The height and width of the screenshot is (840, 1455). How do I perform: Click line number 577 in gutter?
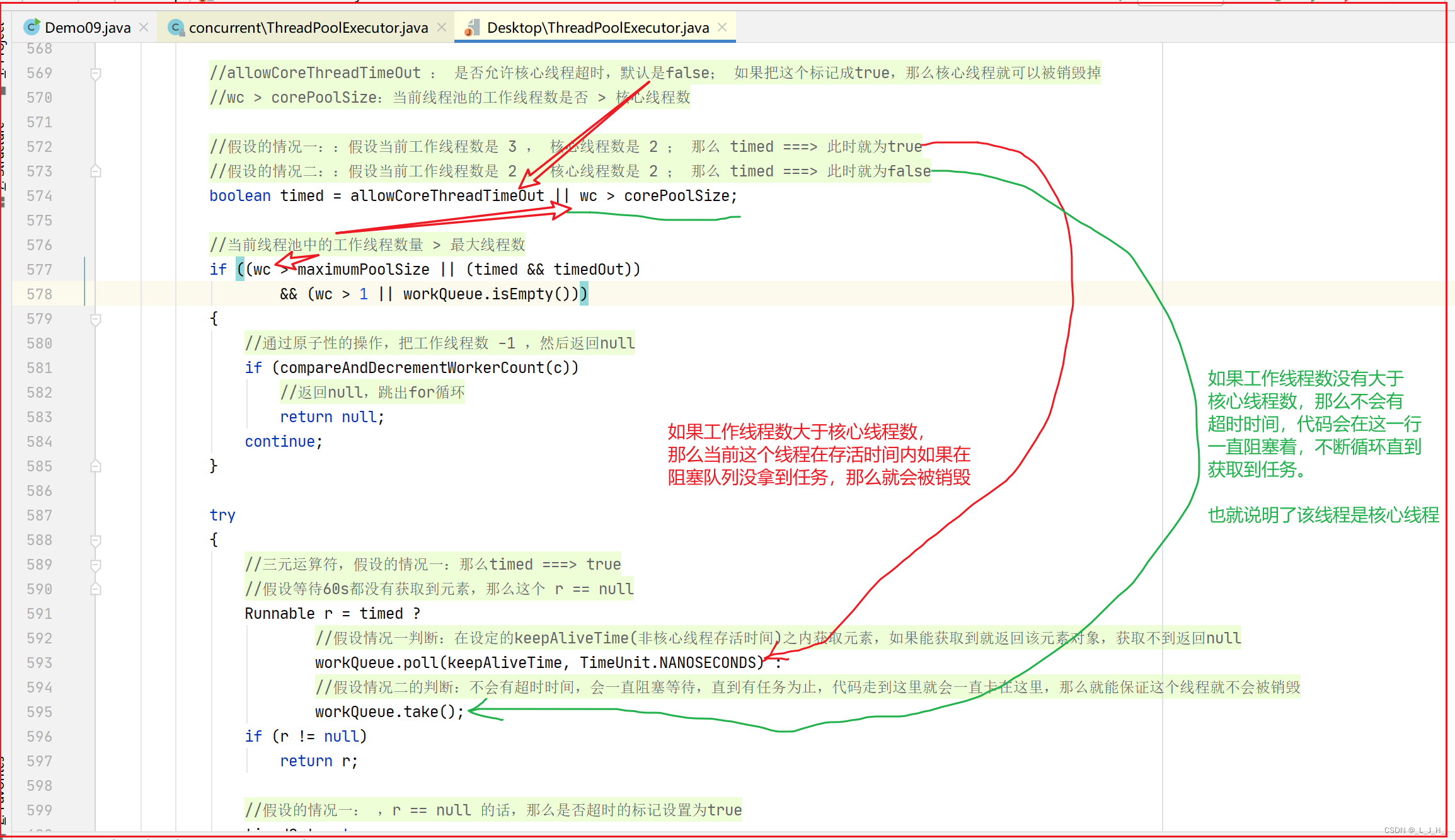tap(39, 270)
